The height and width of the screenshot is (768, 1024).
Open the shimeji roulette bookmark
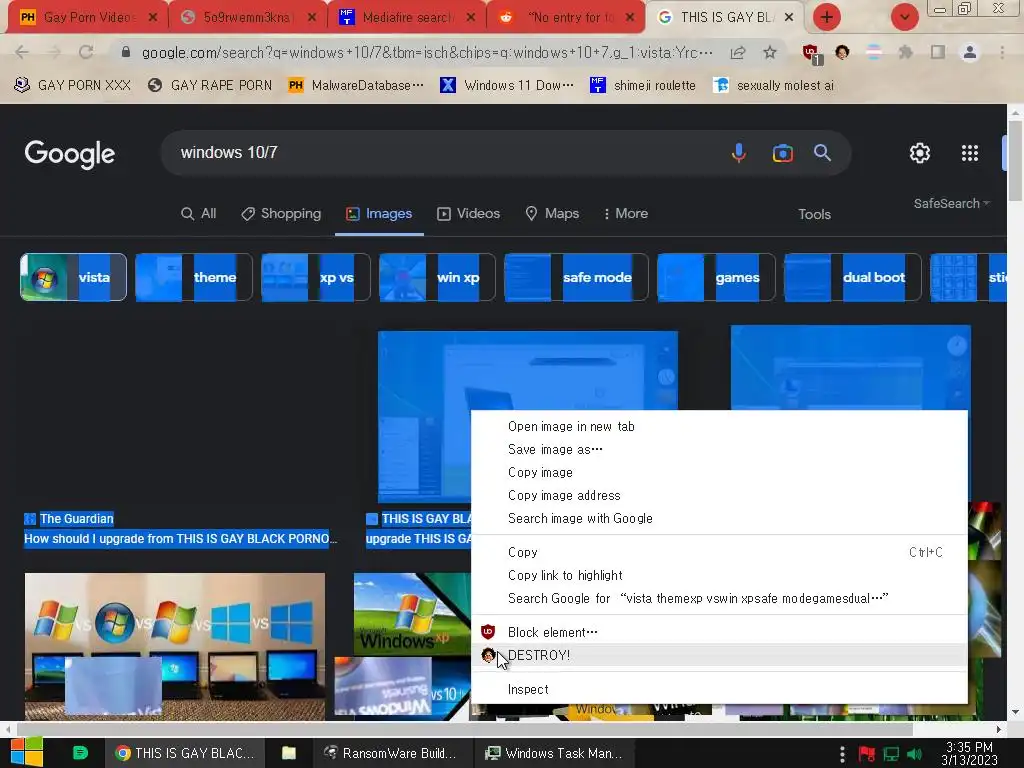tap(643, 86)
